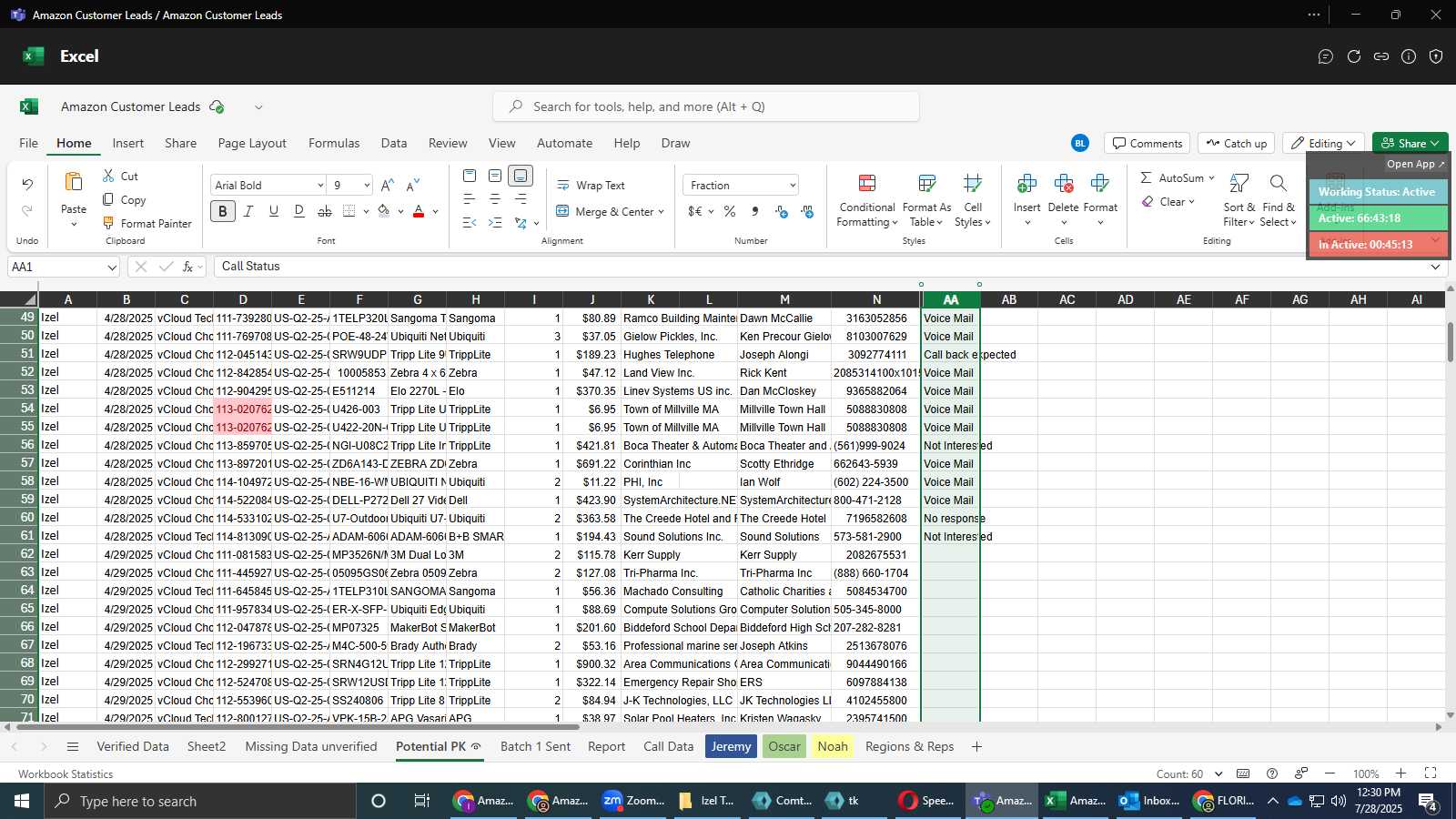The image size is (1456, 819).
Task: Click the AutoSum button
Action: pyautogui.click(x=1178, y=177)
